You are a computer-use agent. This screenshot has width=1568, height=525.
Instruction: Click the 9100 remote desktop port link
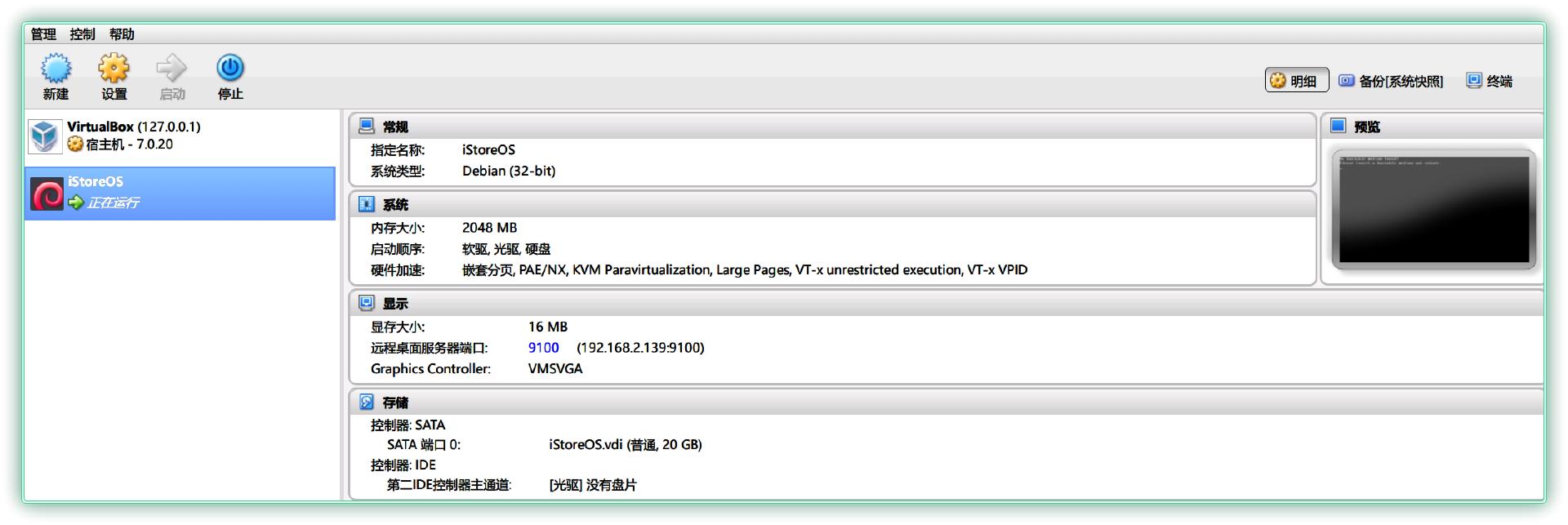pos(543,348)
